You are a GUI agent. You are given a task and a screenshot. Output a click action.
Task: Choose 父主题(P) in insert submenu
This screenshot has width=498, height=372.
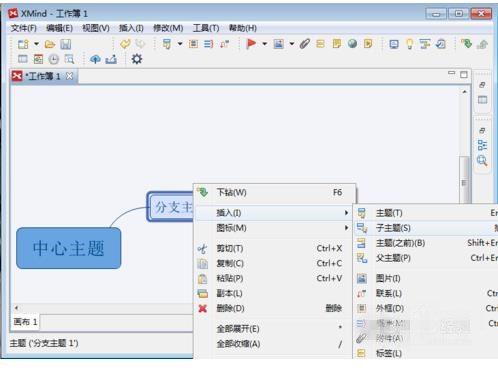[x=426, y=258]
